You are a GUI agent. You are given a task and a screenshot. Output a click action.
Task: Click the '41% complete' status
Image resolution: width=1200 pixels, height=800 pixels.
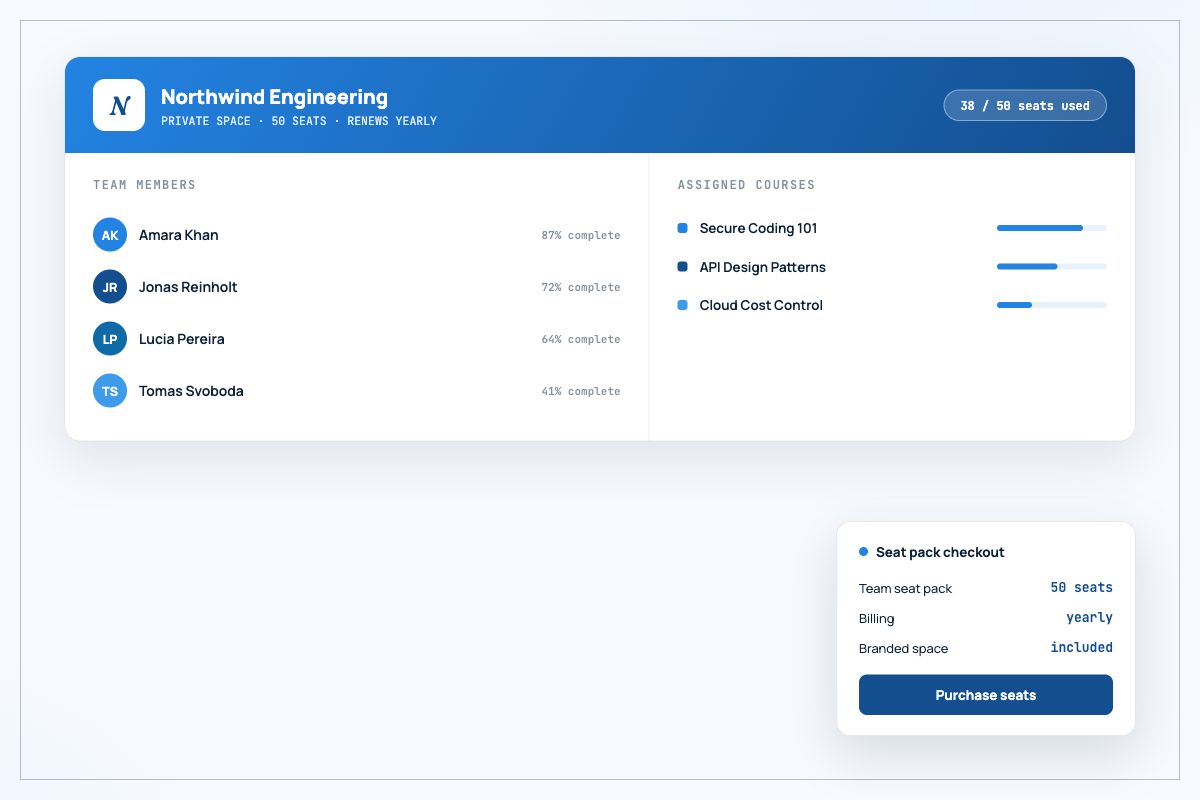[581, 391]
